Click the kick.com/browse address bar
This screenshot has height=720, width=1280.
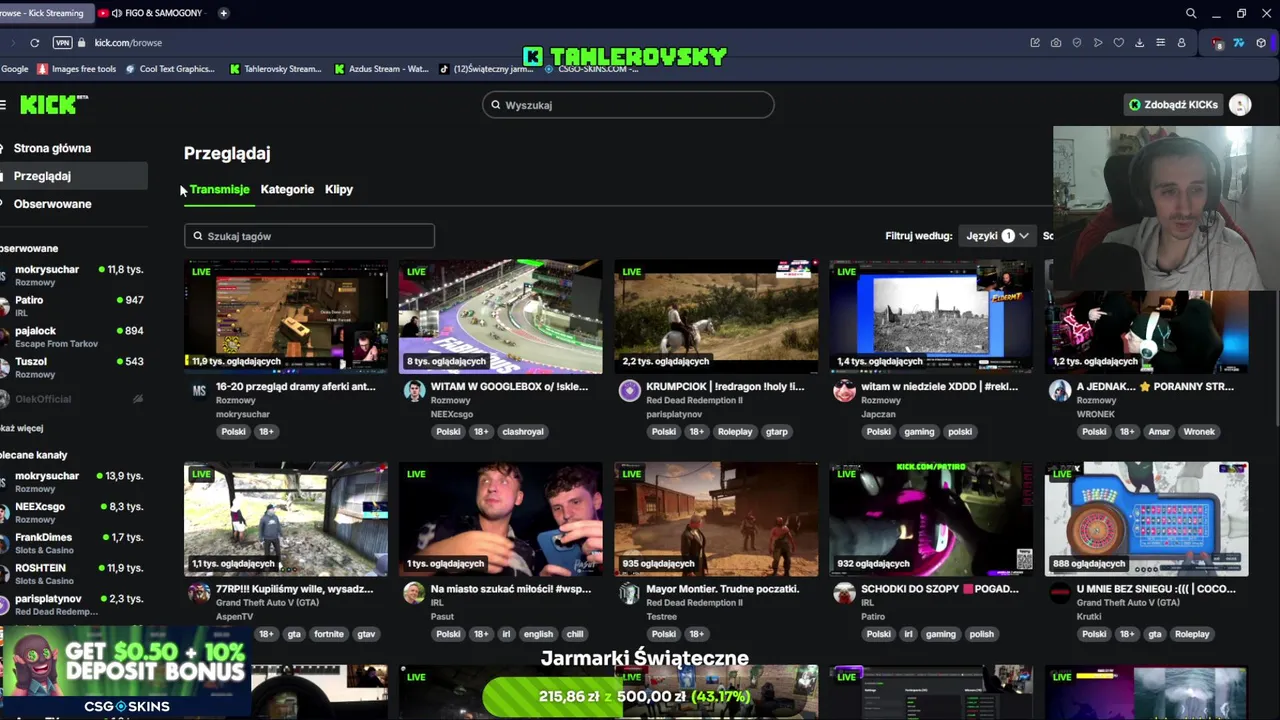tap(128, 43)
